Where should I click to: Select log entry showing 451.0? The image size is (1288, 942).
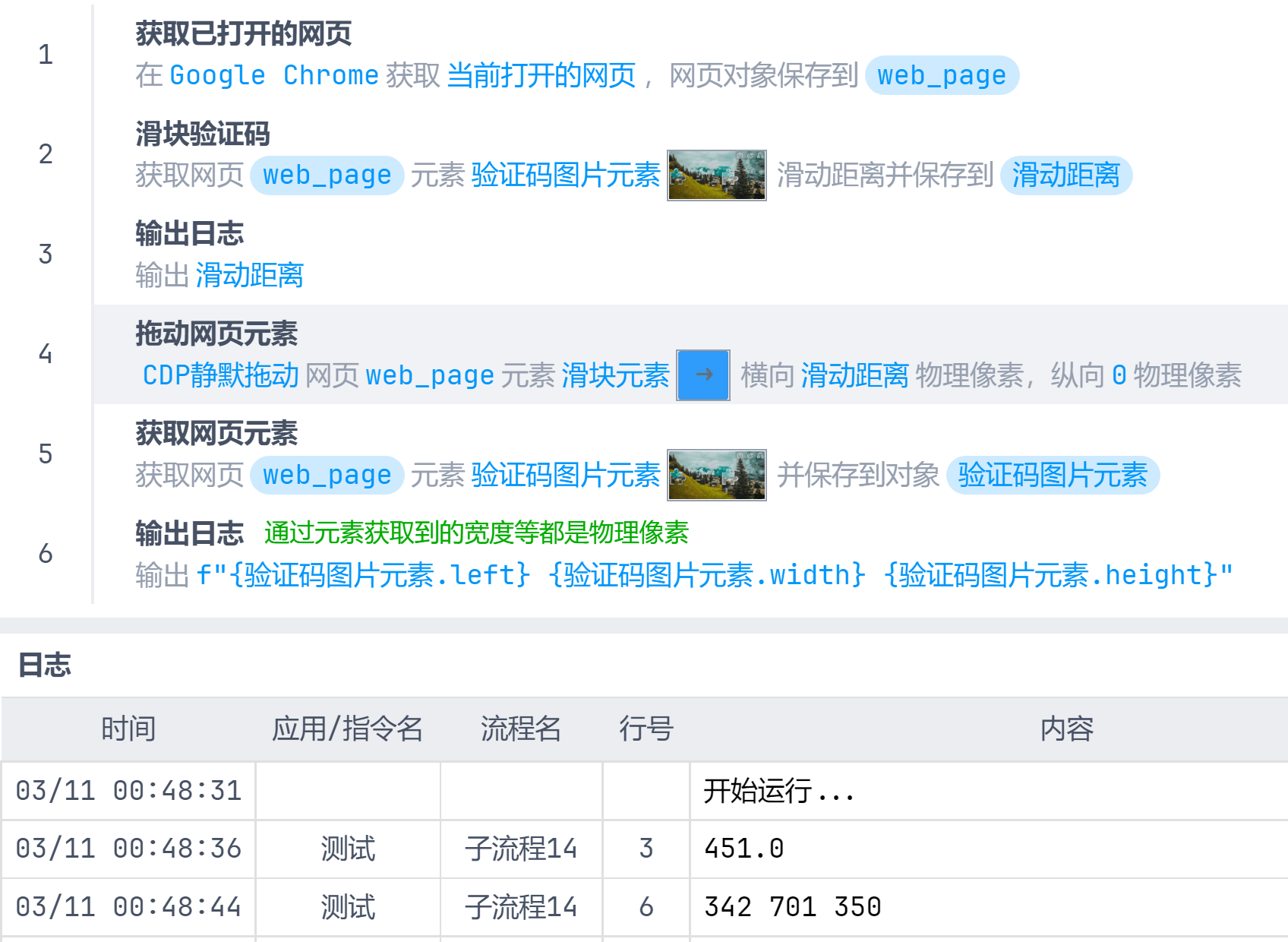click(x=743, y=849)
